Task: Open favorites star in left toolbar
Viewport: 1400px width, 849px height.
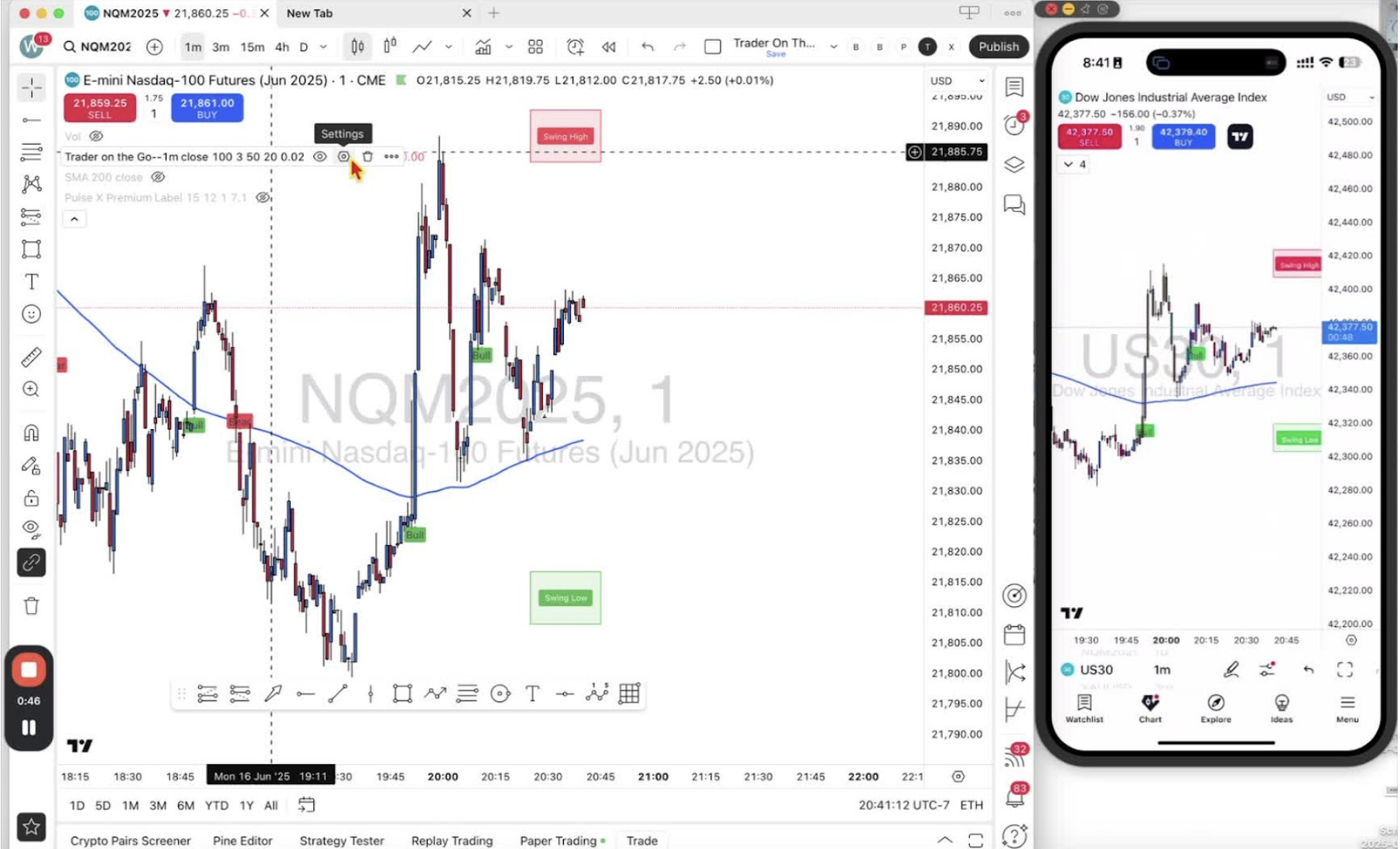Action: pyautogui.click(x=32, y=827)
